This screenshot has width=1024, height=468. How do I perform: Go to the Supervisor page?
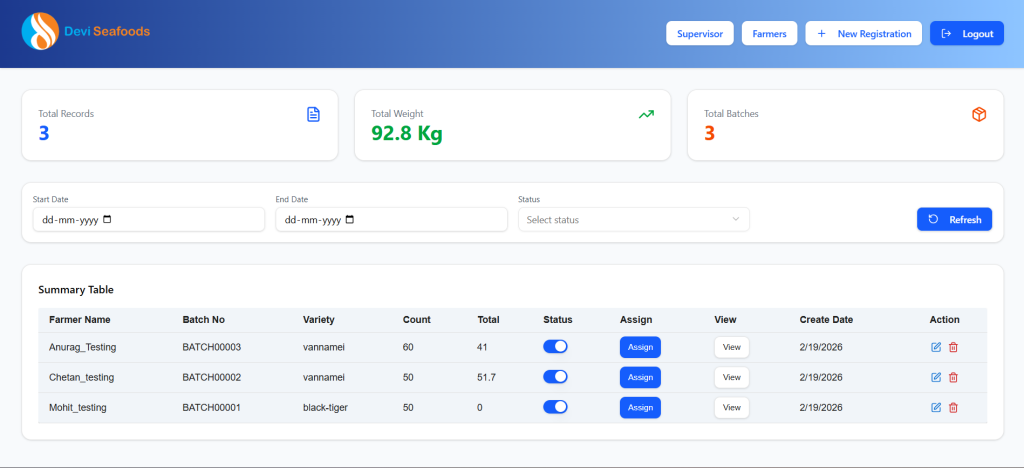(x=700, y=33)
